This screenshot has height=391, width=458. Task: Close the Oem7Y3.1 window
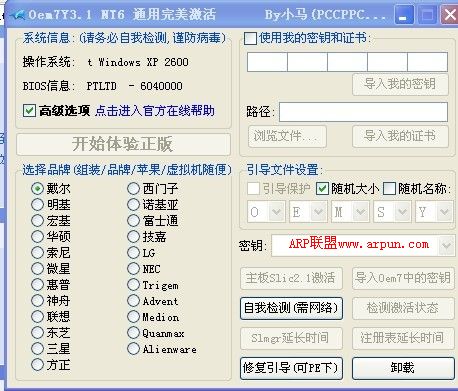click(449, 15)
